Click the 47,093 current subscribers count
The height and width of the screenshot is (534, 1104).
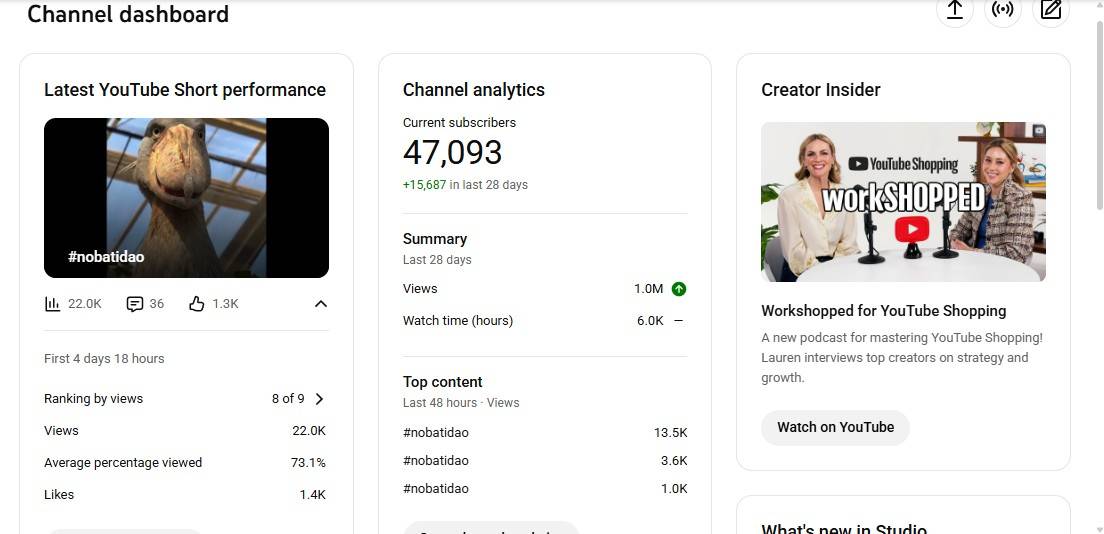(452, 153)
